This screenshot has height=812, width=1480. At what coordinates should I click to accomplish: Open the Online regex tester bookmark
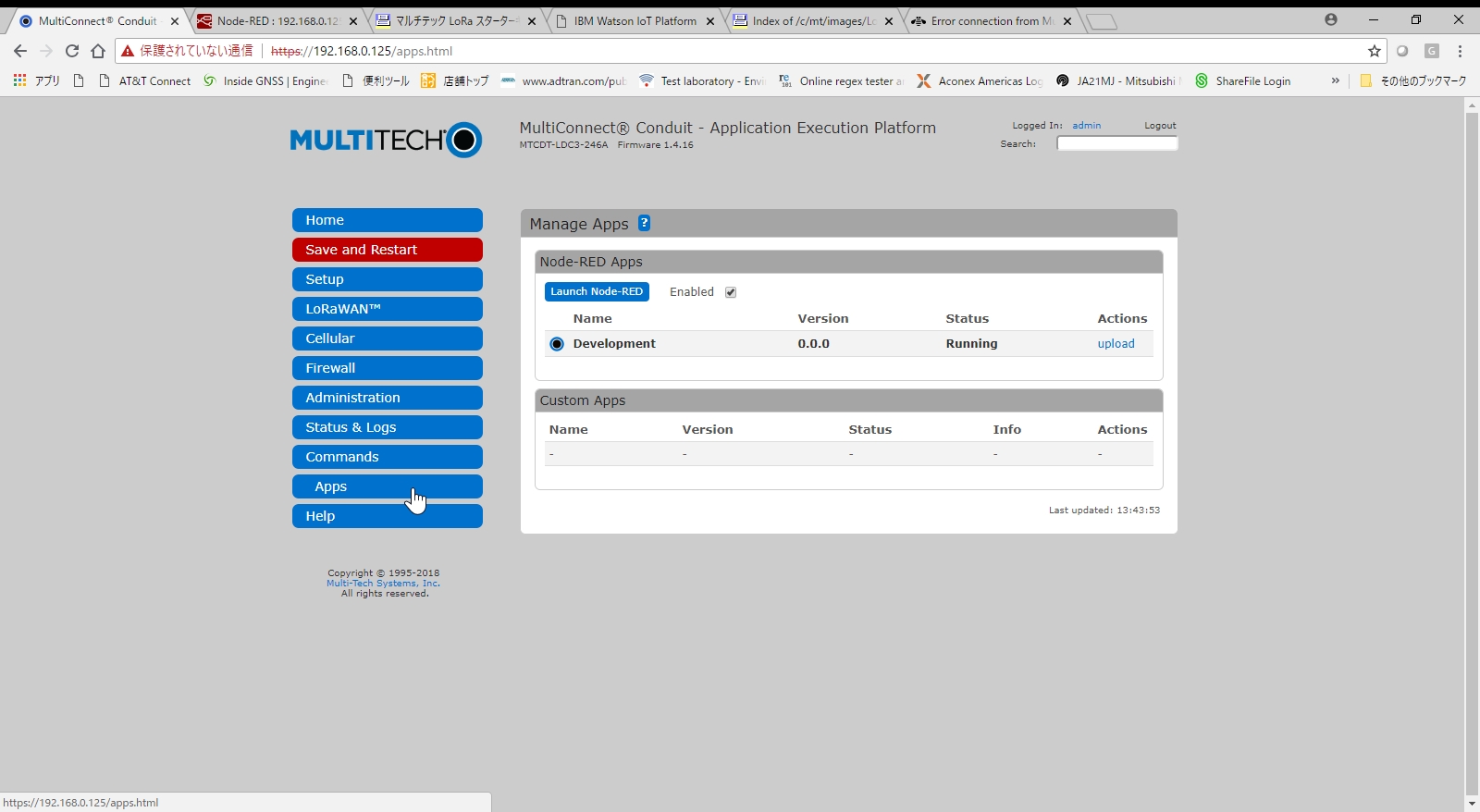pos(841,80)
